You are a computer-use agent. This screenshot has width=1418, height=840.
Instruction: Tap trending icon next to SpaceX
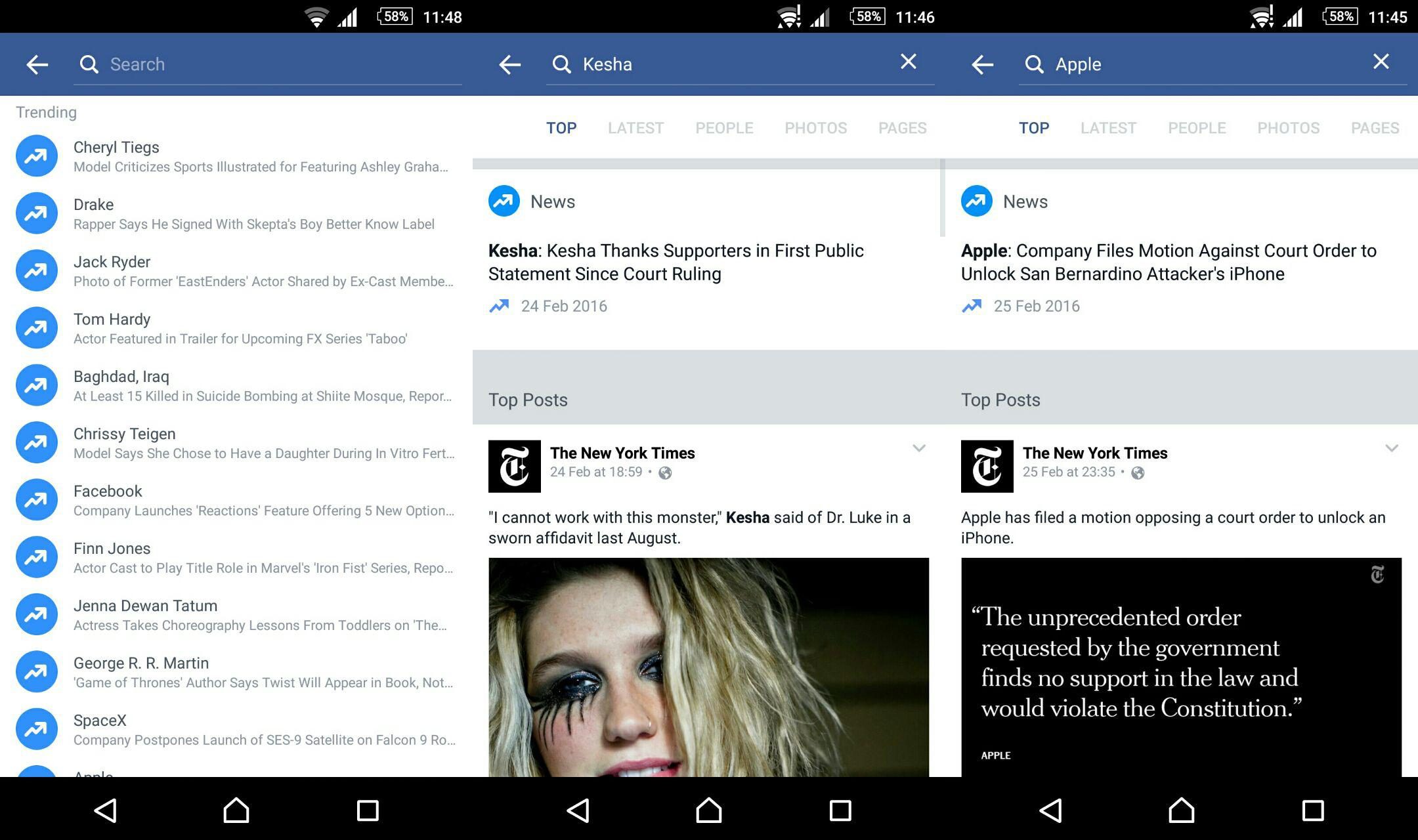pos(37,729)
